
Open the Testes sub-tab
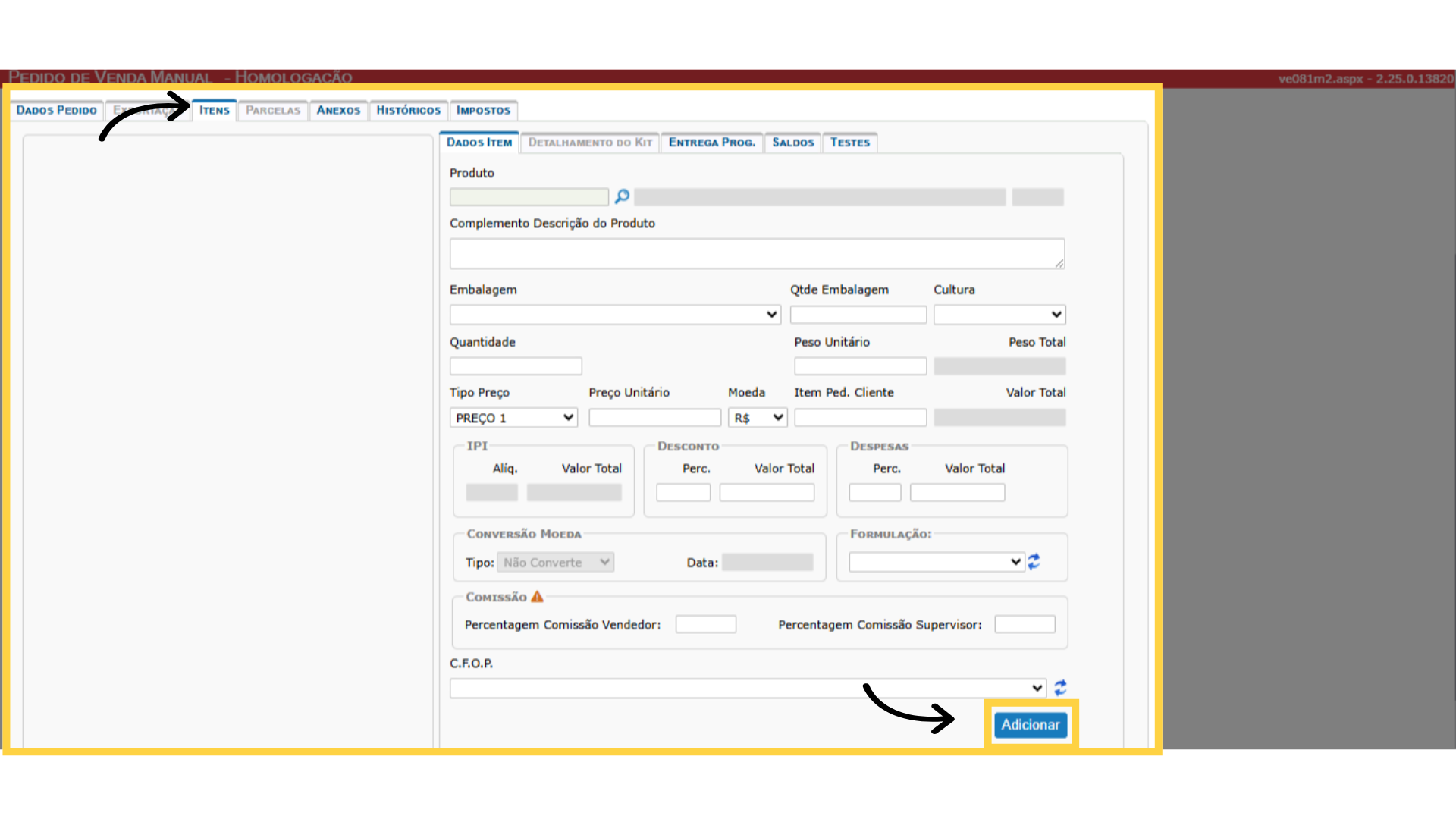(x=850, y=143)
